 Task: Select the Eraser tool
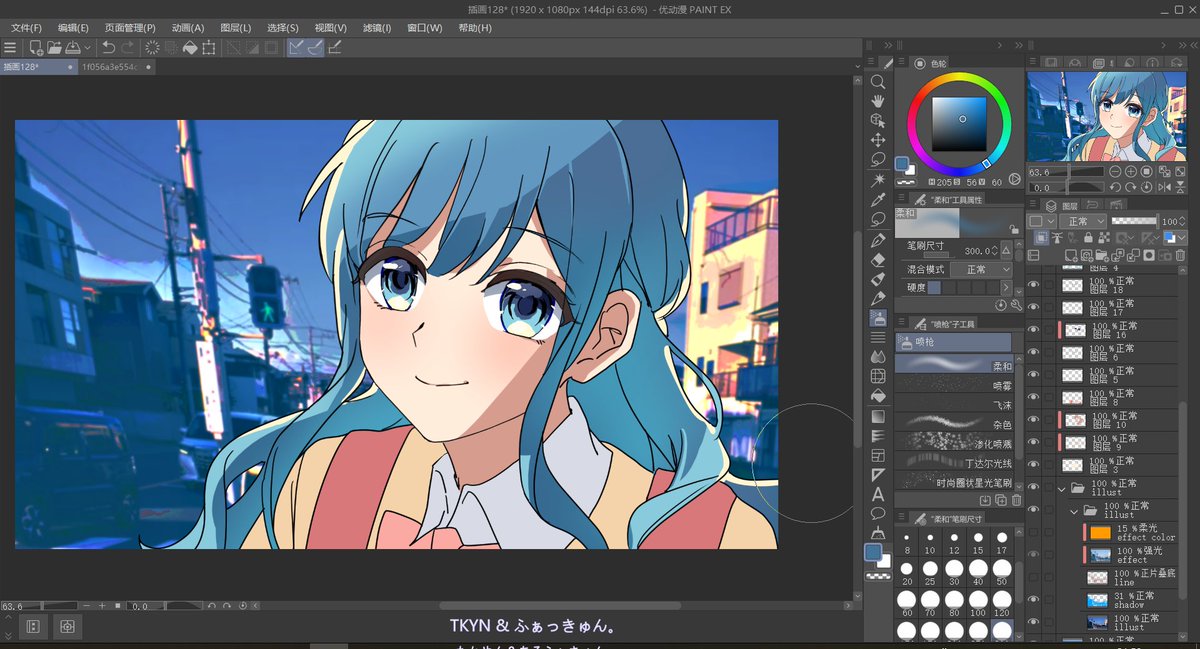pos(878,259)
